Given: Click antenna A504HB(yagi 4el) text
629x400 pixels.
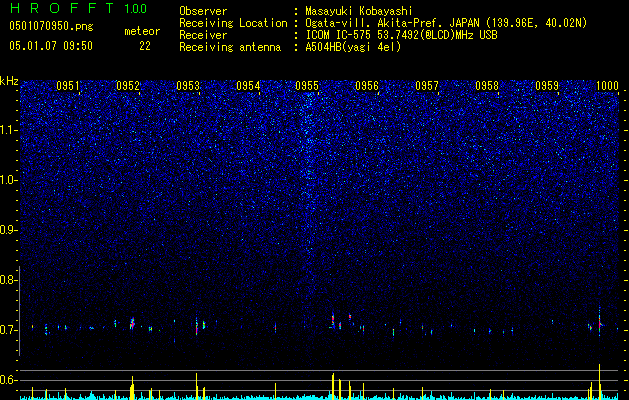Looking at the screenshot, I should [353, 47].
